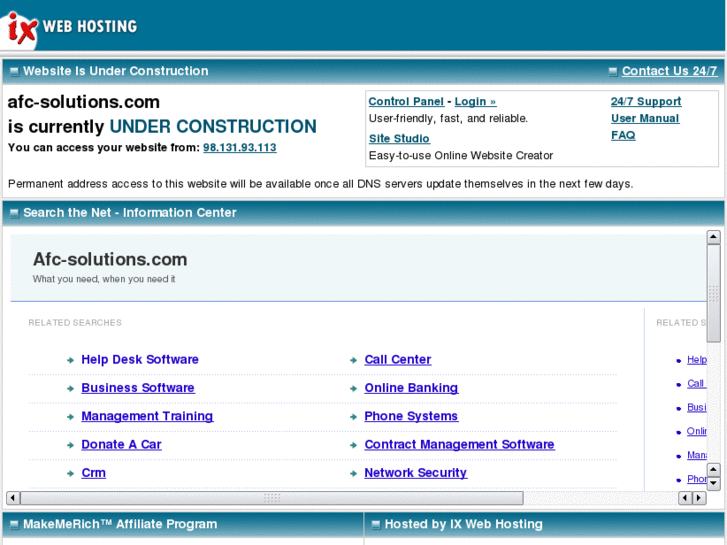Viewport: 727px width, 545px height.
Task: Click arrow icon beside Donate A Car
Action: [x=70, y=445]
